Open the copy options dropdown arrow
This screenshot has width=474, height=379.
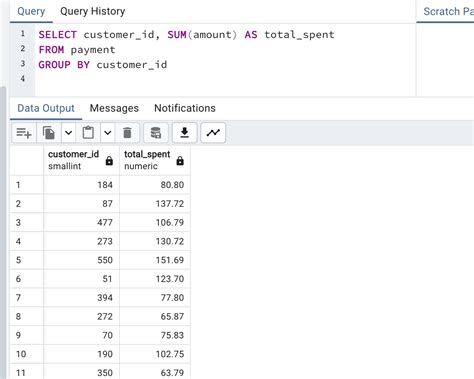click(x=68, y=133)
